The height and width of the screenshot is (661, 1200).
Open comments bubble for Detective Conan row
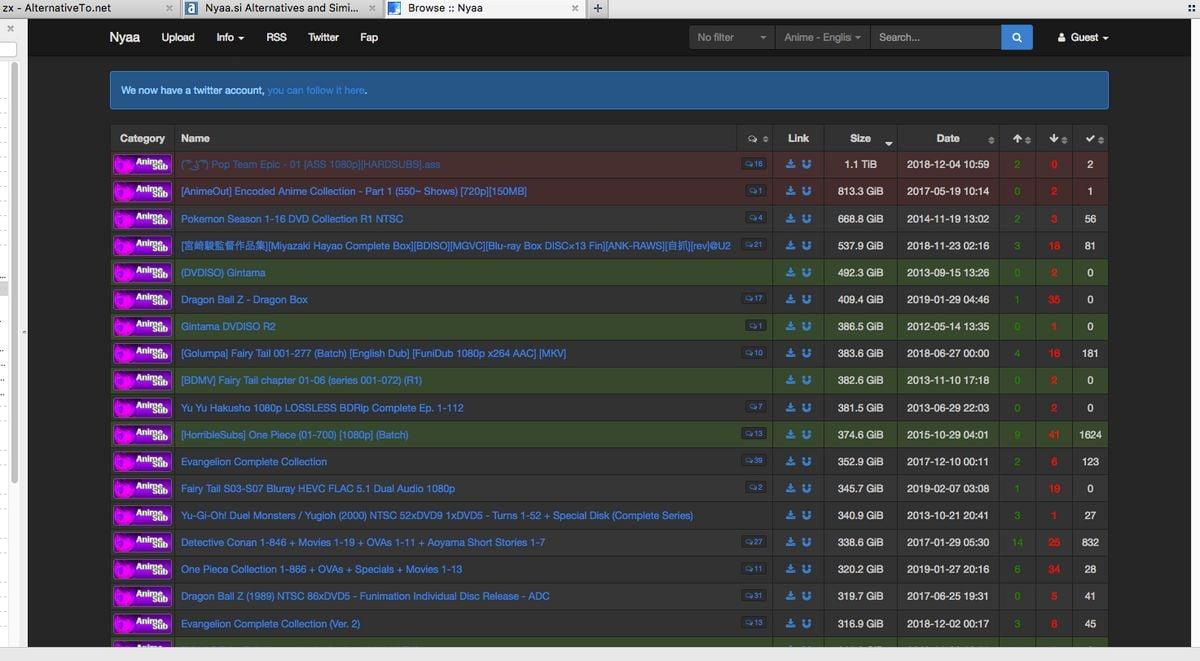tap(754, 542)
